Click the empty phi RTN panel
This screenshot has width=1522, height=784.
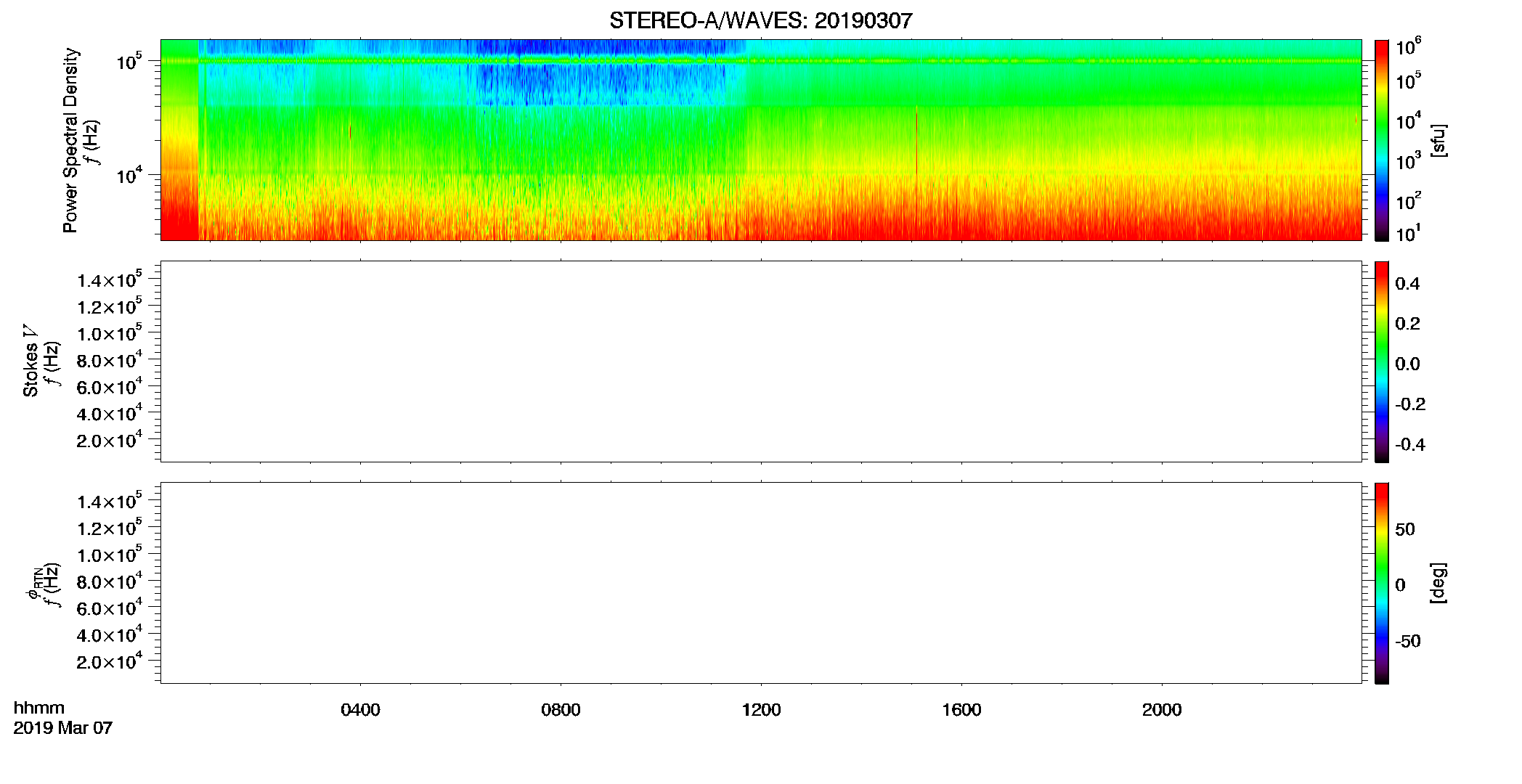[x=761, y=583]
